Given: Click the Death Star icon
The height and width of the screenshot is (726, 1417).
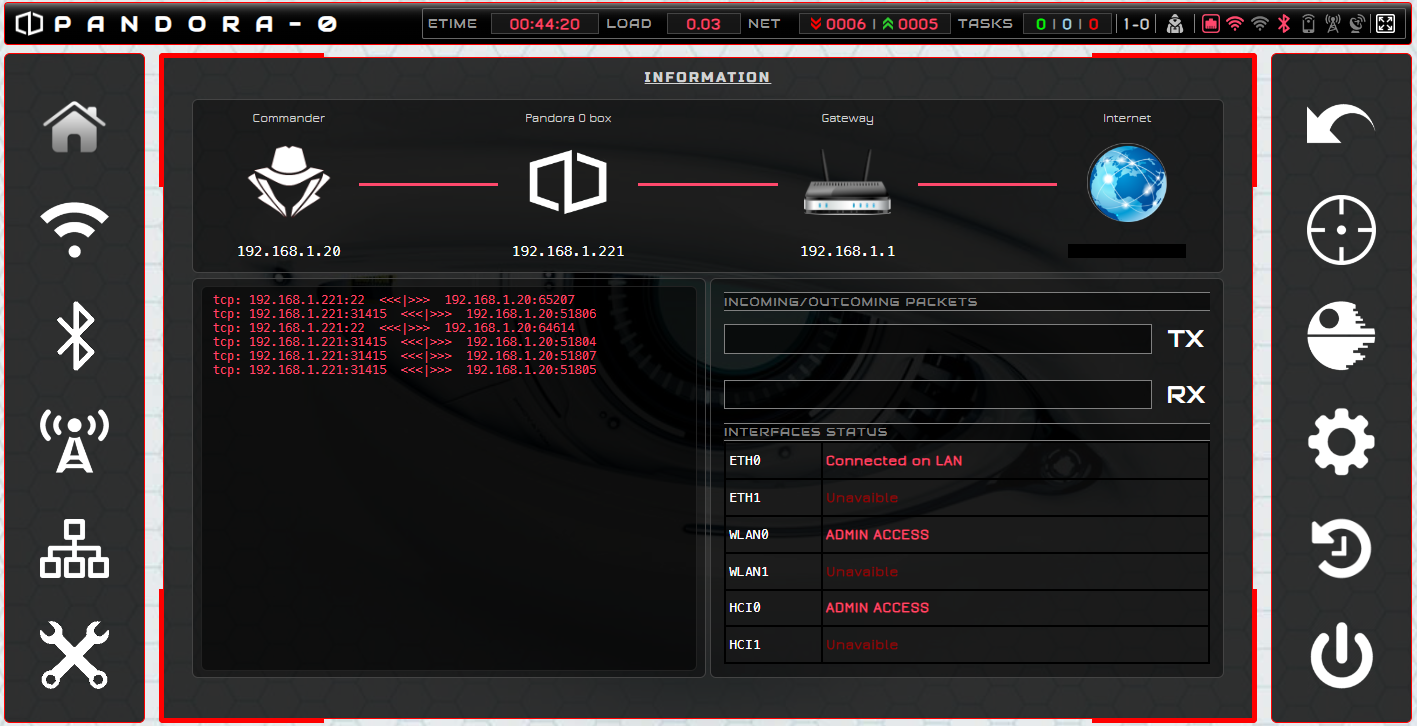Looking at the screenshot, I should click(x=1341, y=336).
